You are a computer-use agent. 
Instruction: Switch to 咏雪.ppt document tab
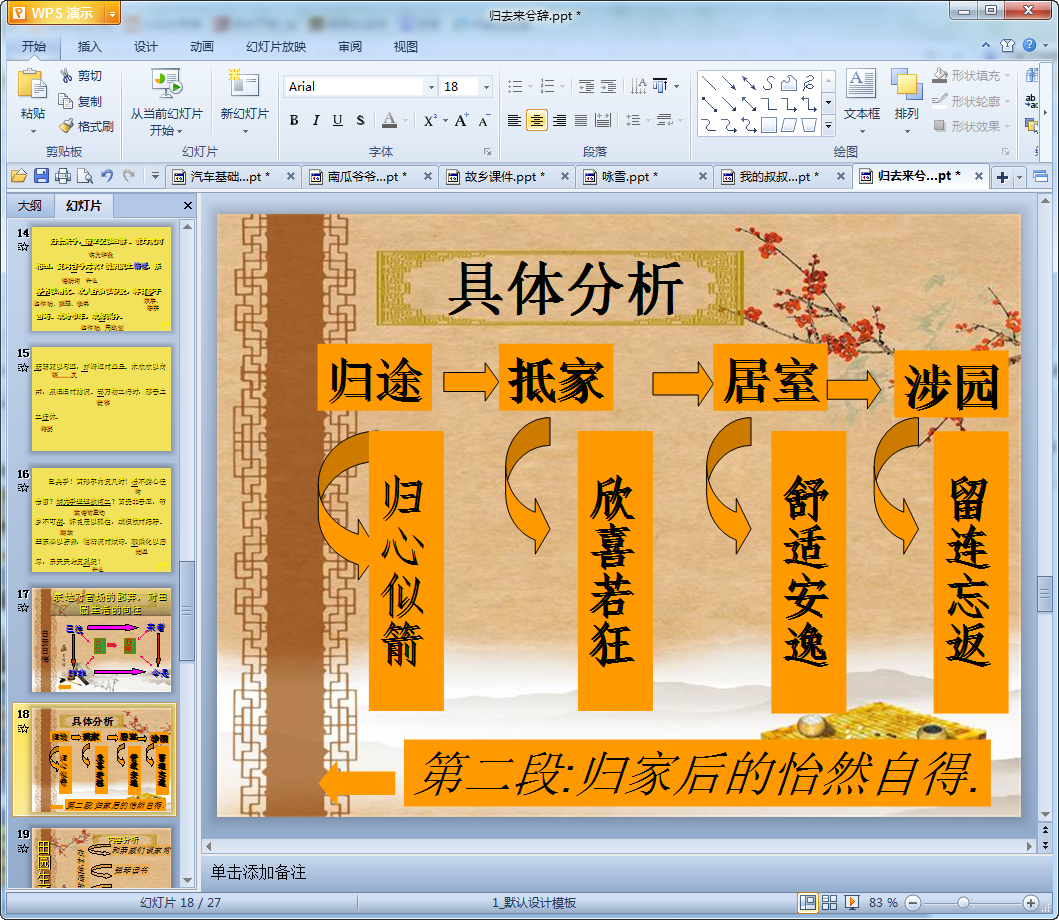click(x=645, y=176)
